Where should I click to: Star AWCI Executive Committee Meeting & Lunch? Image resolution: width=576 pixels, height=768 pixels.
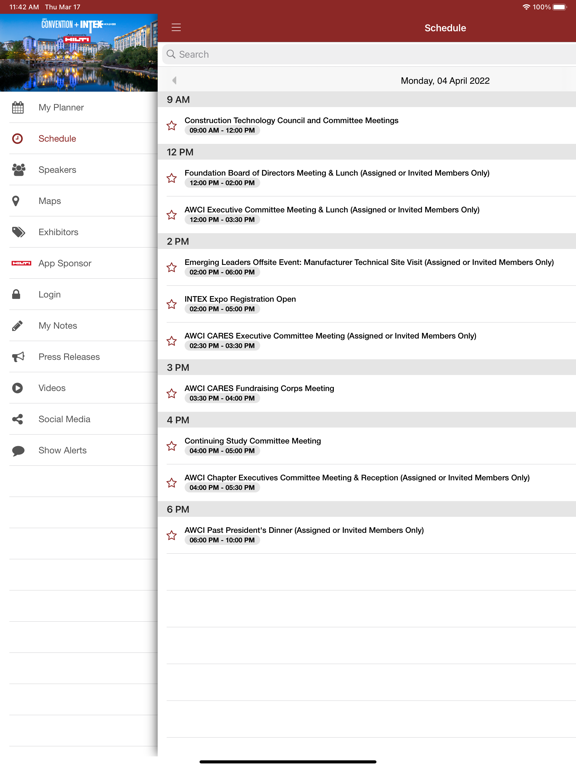pyautogui.click(x=171, y=215)
